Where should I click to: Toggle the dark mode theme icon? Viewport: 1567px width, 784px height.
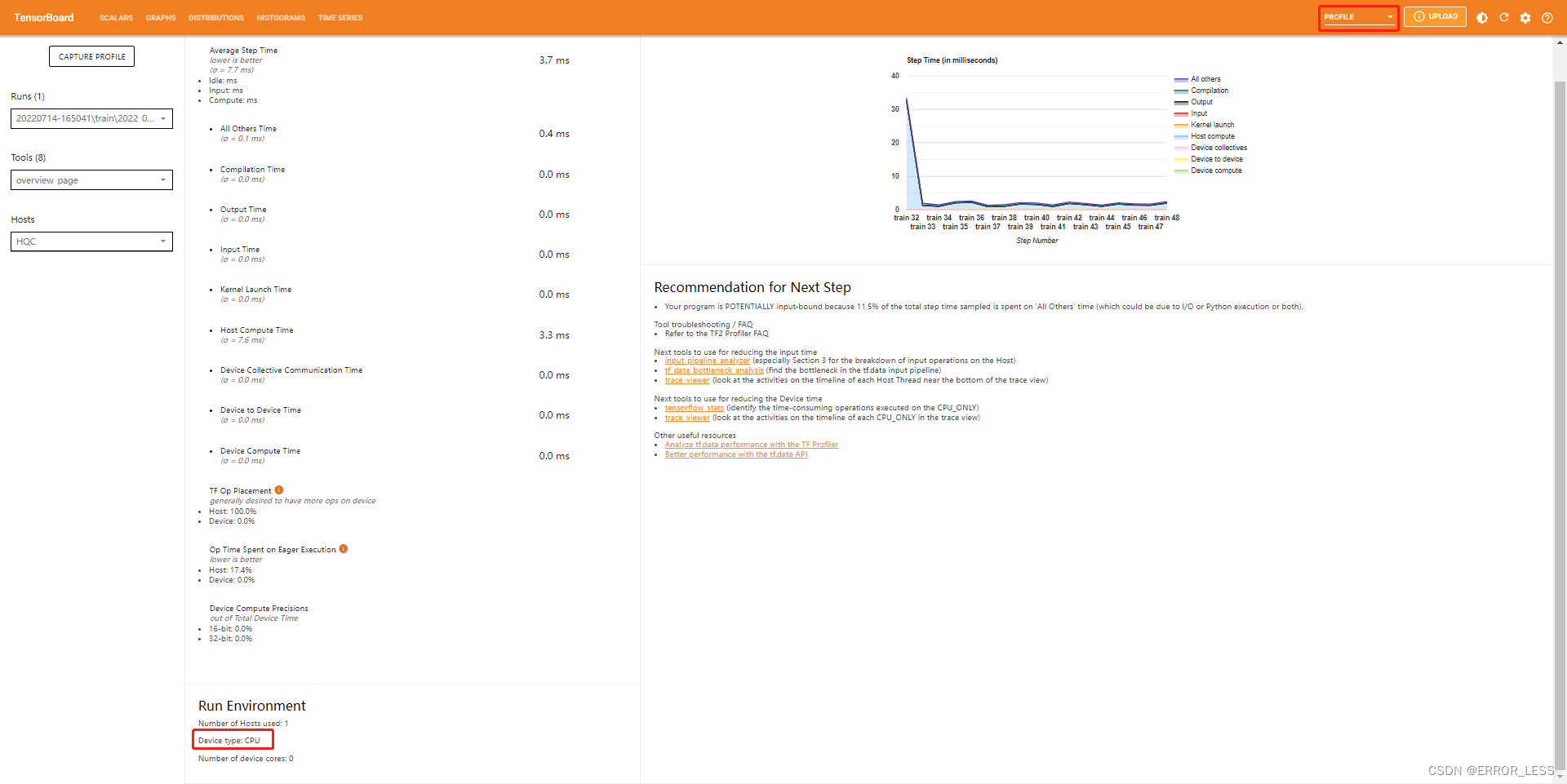1482,17
